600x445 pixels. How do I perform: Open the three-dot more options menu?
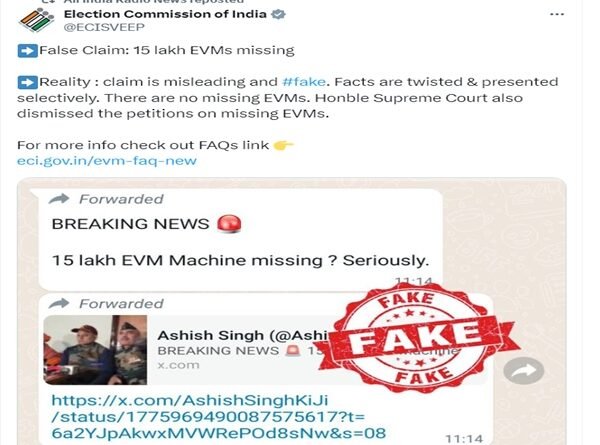point(557,14)
